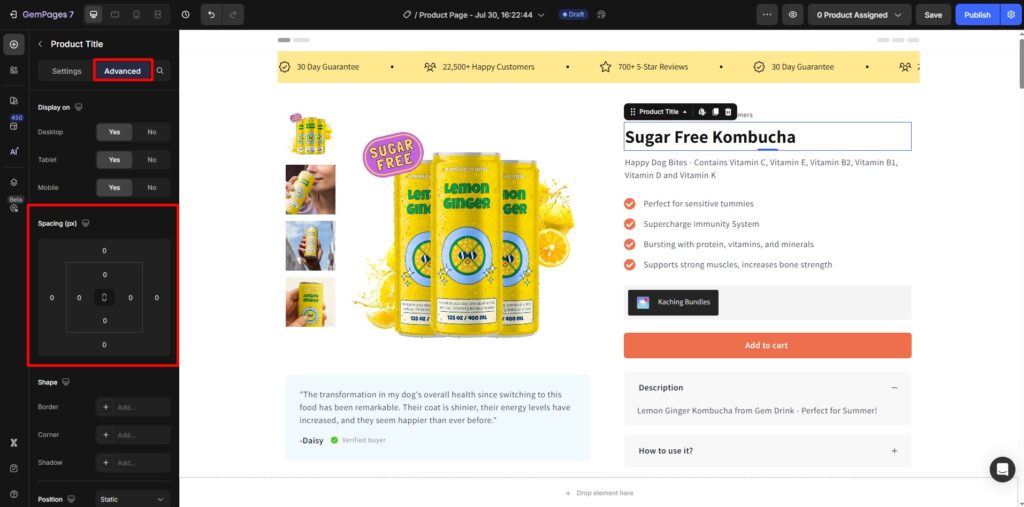Expand the How to use it? accordion

767,451
